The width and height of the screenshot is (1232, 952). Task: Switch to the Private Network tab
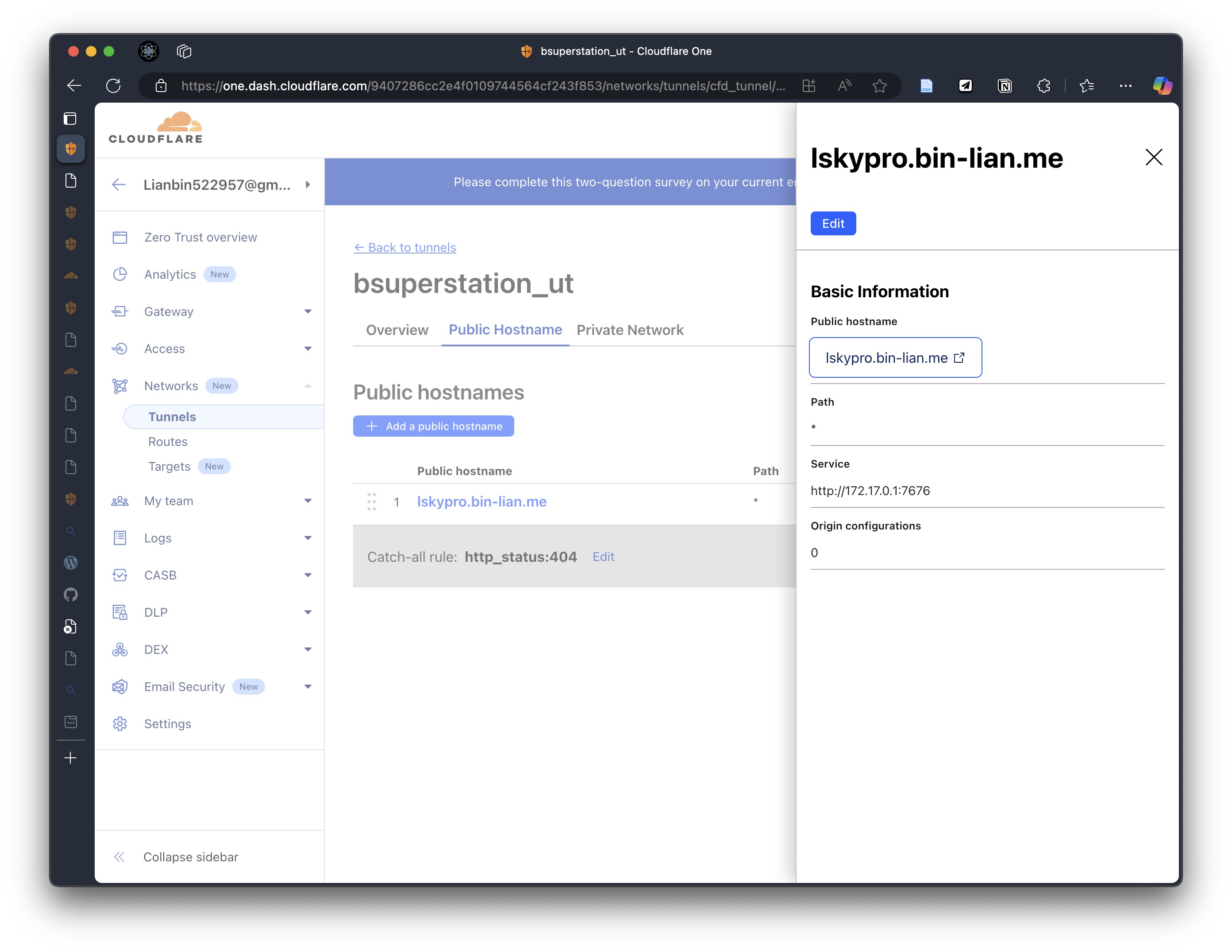tap(630, 330)
